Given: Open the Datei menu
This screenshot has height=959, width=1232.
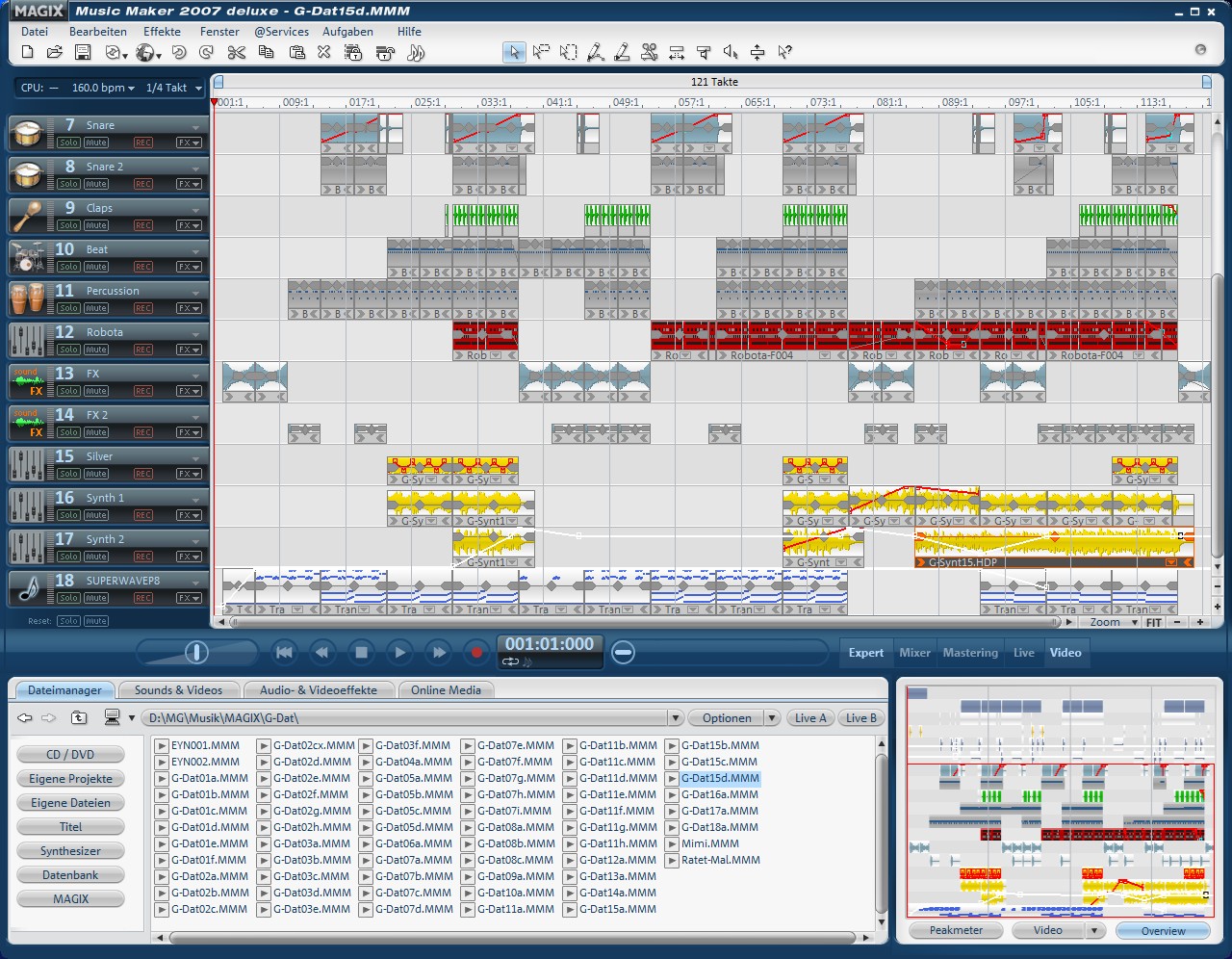Looking at the screenshot, I should (x=35, y=31).
